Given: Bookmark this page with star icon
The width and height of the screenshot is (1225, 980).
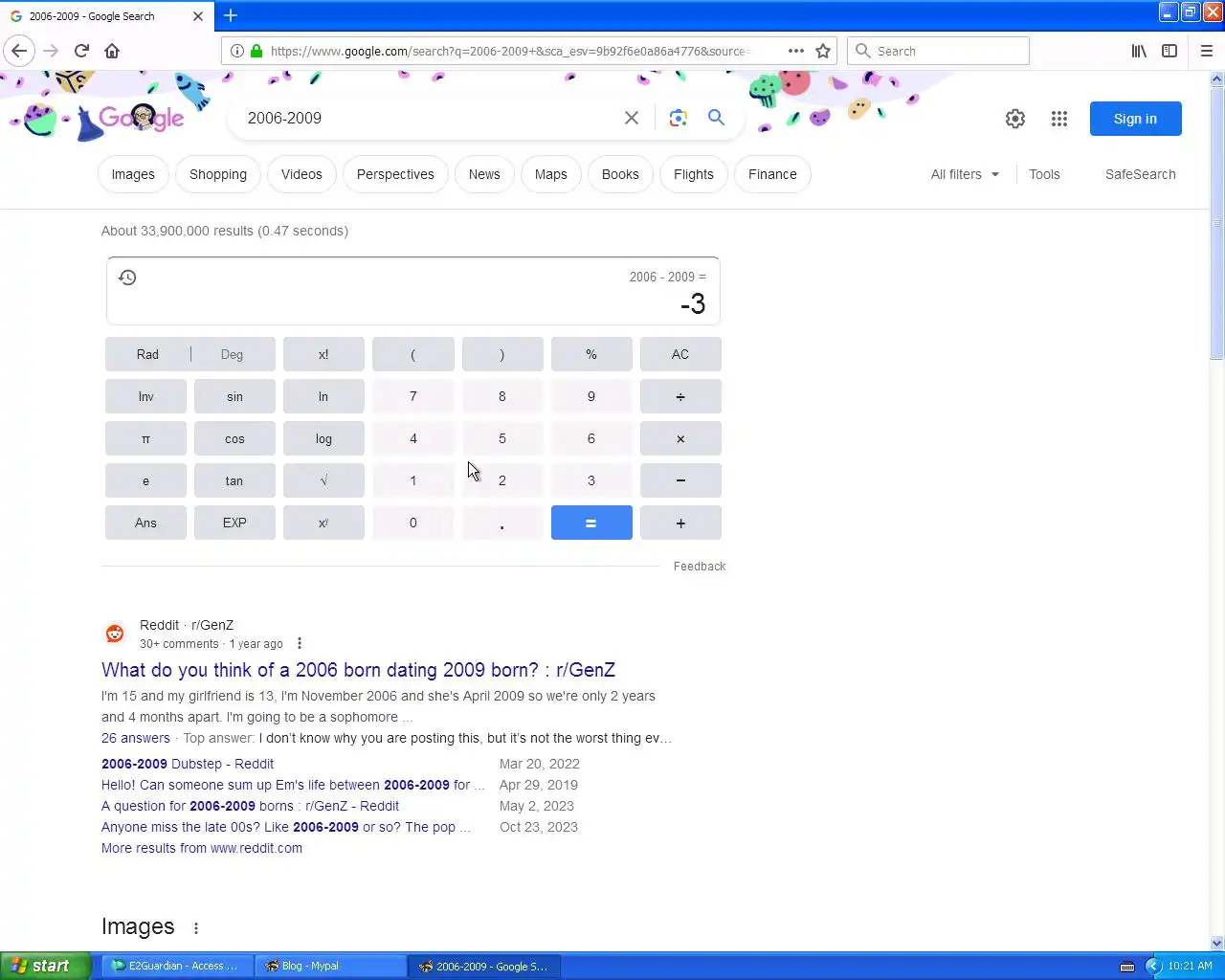Looking at the screenshot, I should [x=823, y=51].
